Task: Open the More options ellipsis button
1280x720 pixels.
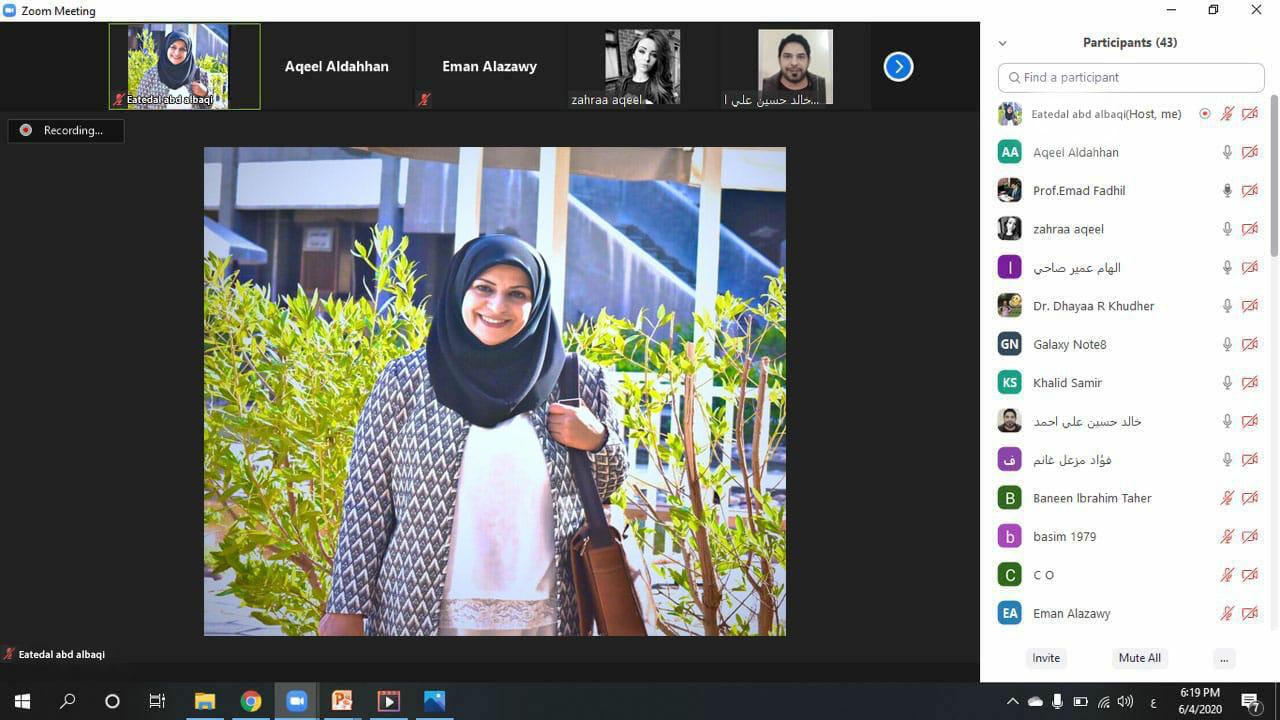Action: 1223,658
